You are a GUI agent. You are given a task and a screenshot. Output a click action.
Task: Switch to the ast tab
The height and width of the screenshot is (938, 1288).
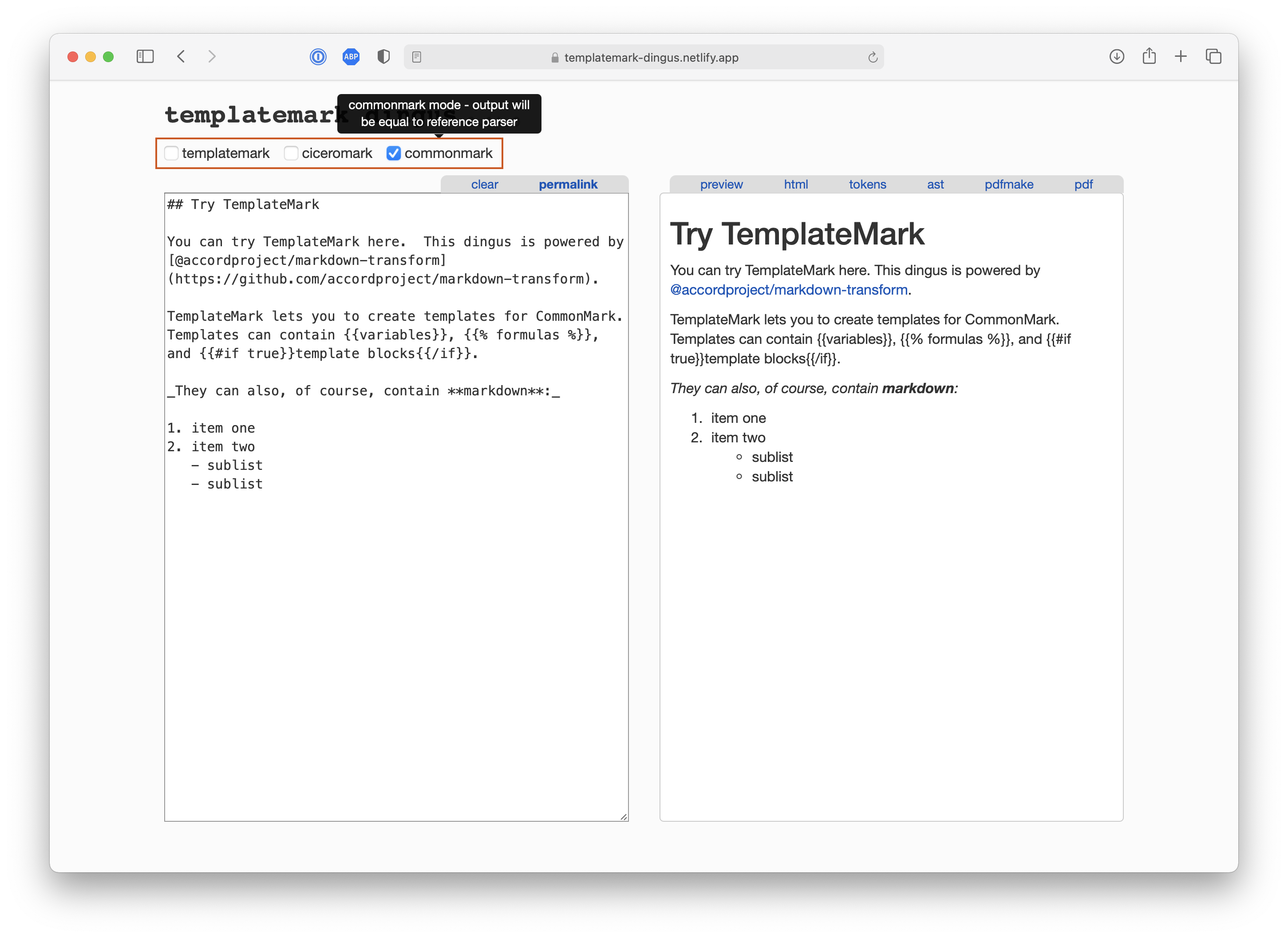[x=935, y=185]
